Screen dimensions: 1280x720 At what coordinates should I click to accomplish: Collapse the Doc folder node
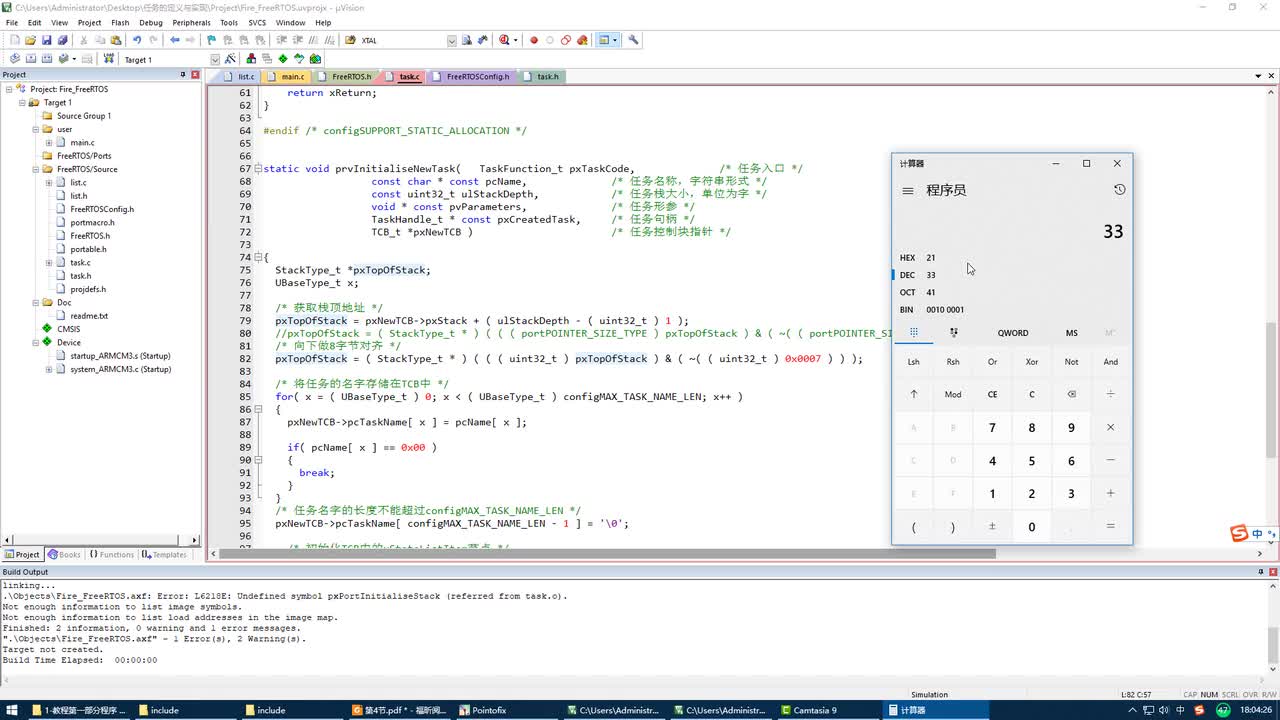click(35, 302)
